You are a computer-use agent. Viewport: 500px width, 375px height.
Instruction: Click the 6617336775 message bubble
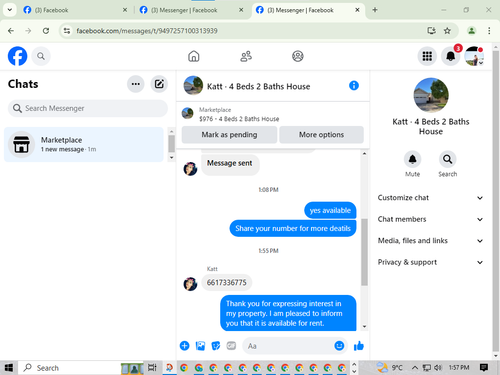(227, 283)
